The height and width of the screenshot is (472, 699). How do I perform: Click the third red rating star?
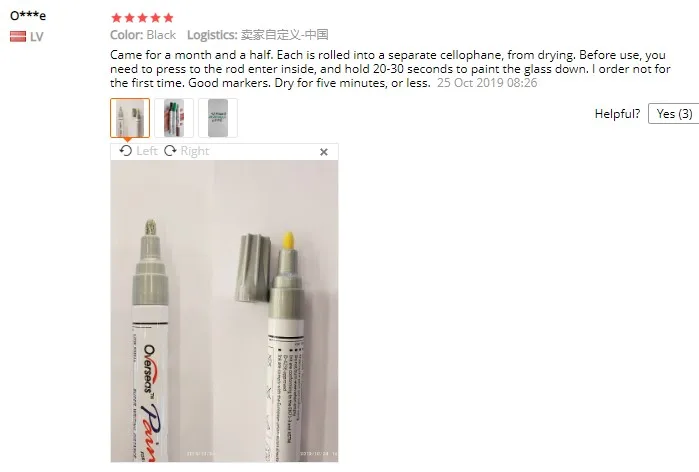(x=143, y=18)
